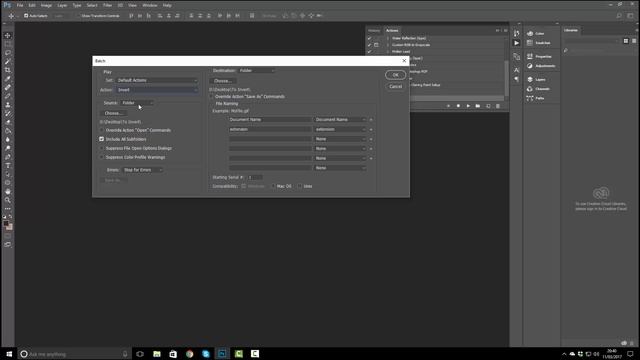The height and width of the screenshot is (360, 640).
Task: Toggle Mac OS compatibility checkbox
Action: pyautogui.click(x=274, y=186)
